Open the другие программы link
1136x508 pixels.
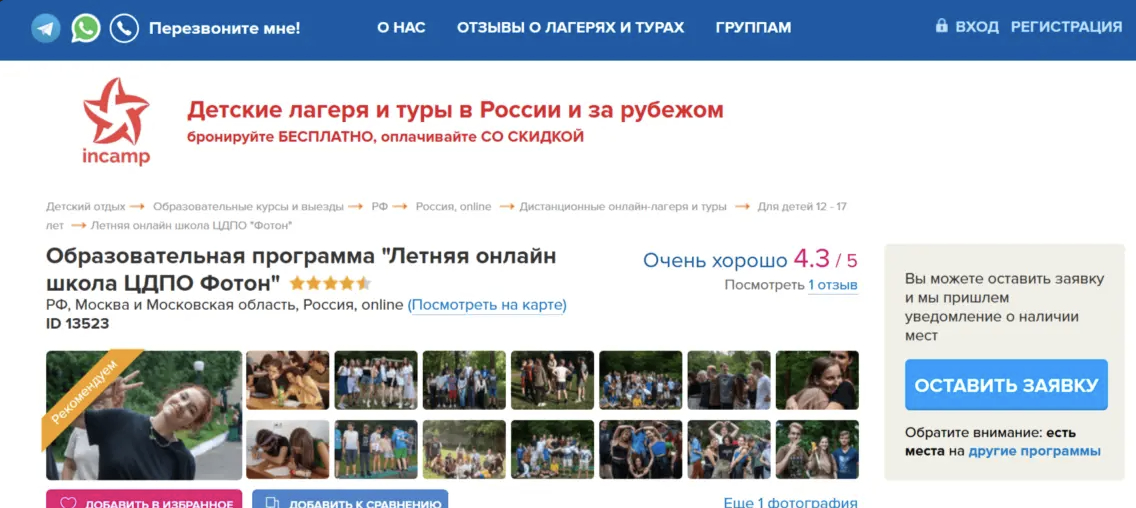tap(1035, 451)
